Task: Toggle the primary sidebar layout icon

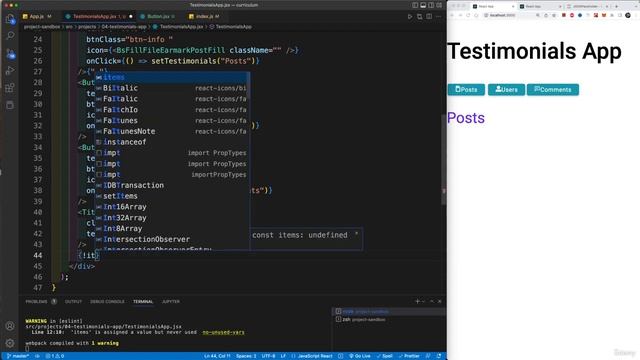Action: [415, 5]
